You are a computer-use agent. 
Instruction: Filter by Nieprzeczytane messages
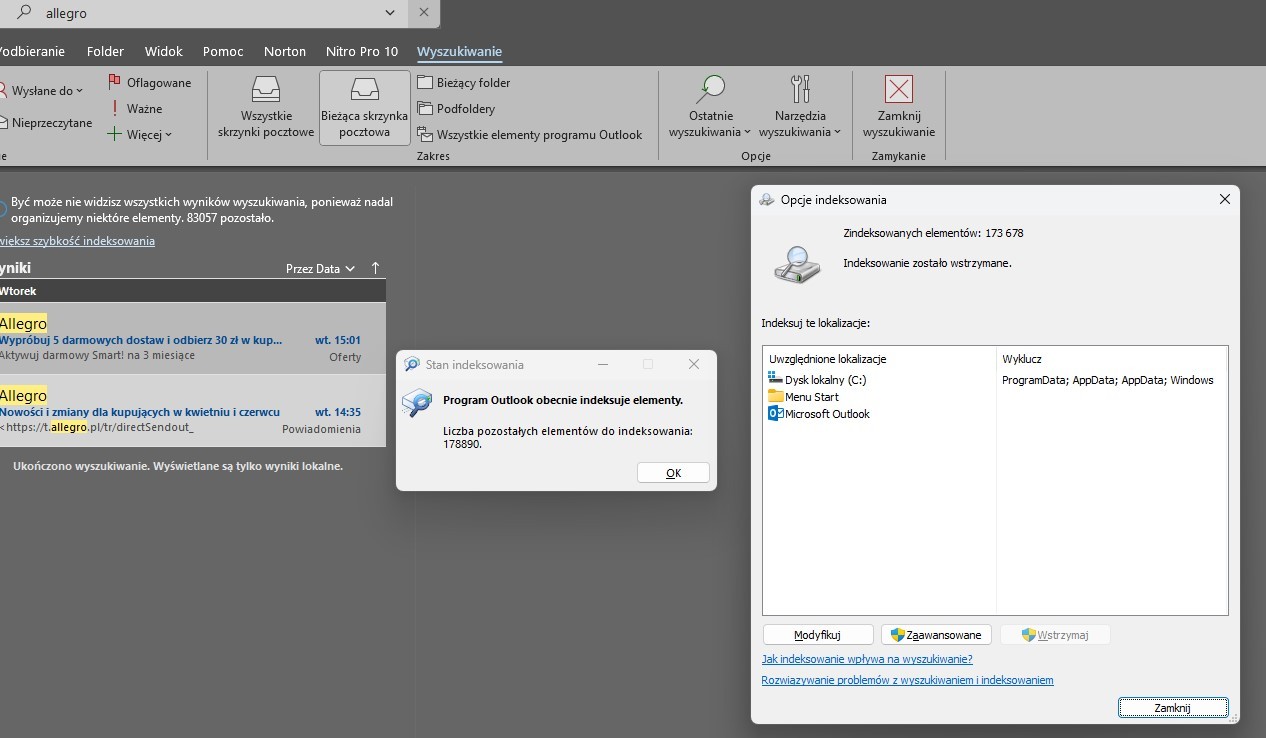pos(46,123)
